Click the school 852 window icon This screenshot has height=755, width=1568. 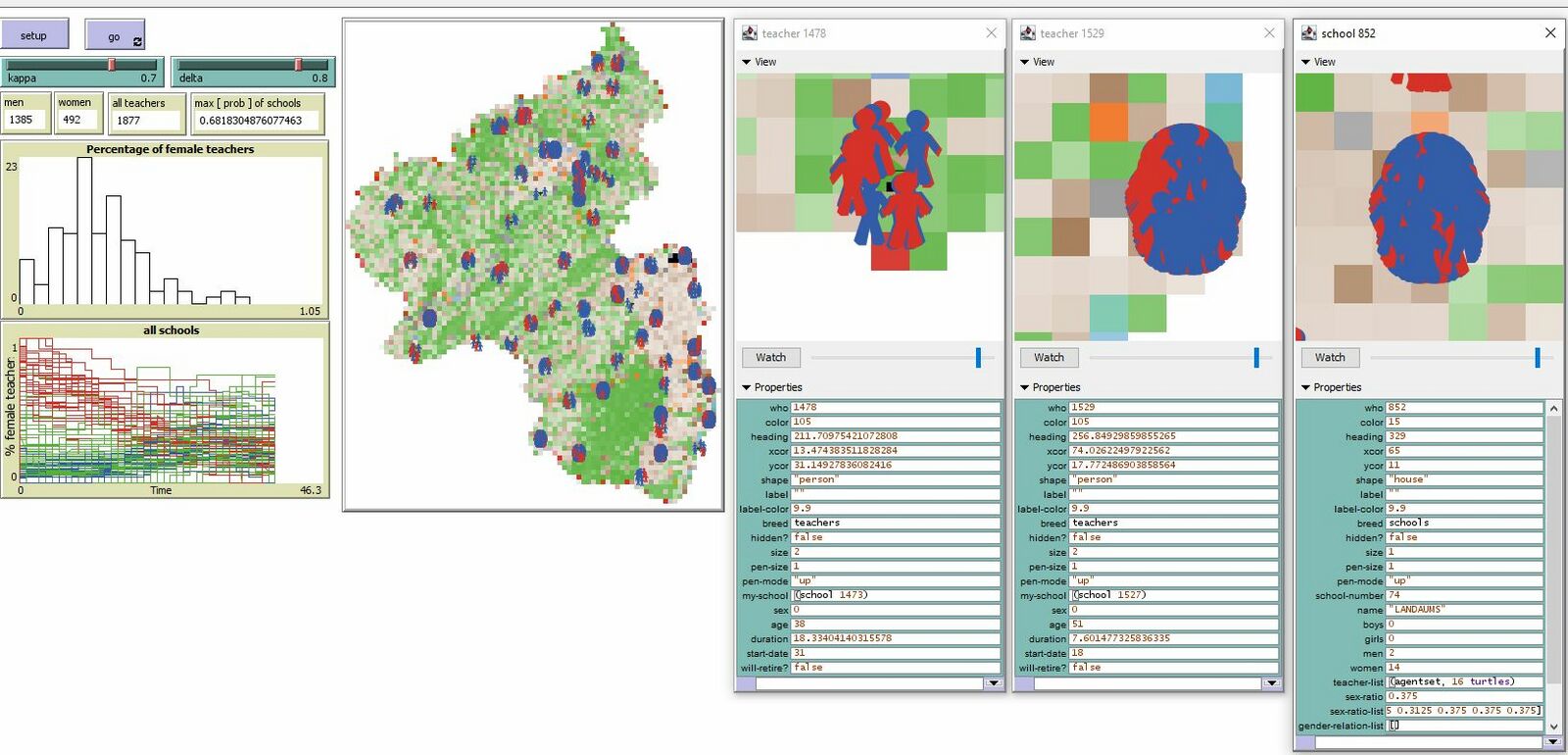pyautogui.click(x=1308, y=33)
